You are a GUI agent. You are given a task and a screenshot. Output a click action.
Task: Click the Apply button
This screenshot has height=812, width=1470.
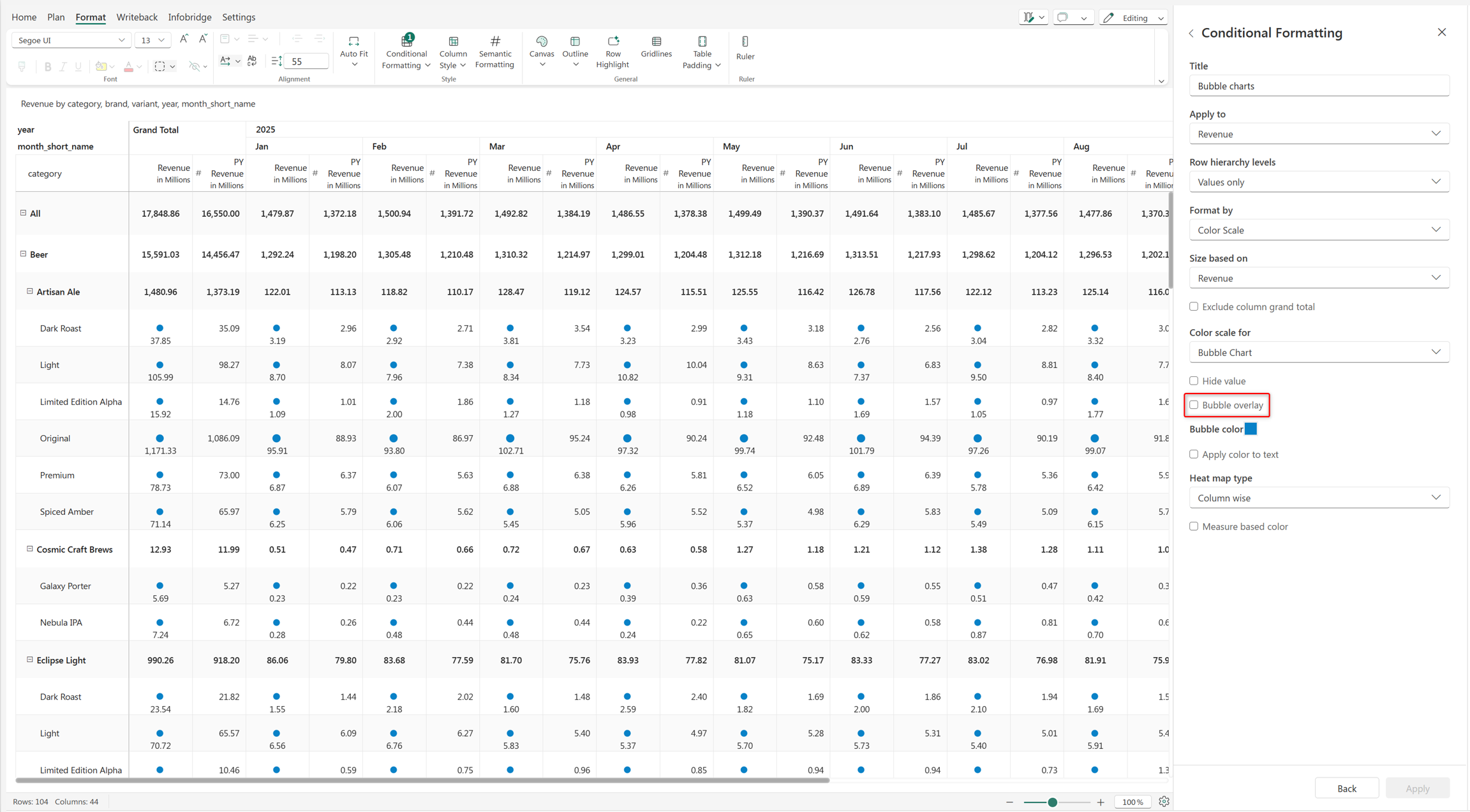coord(1417,788)
